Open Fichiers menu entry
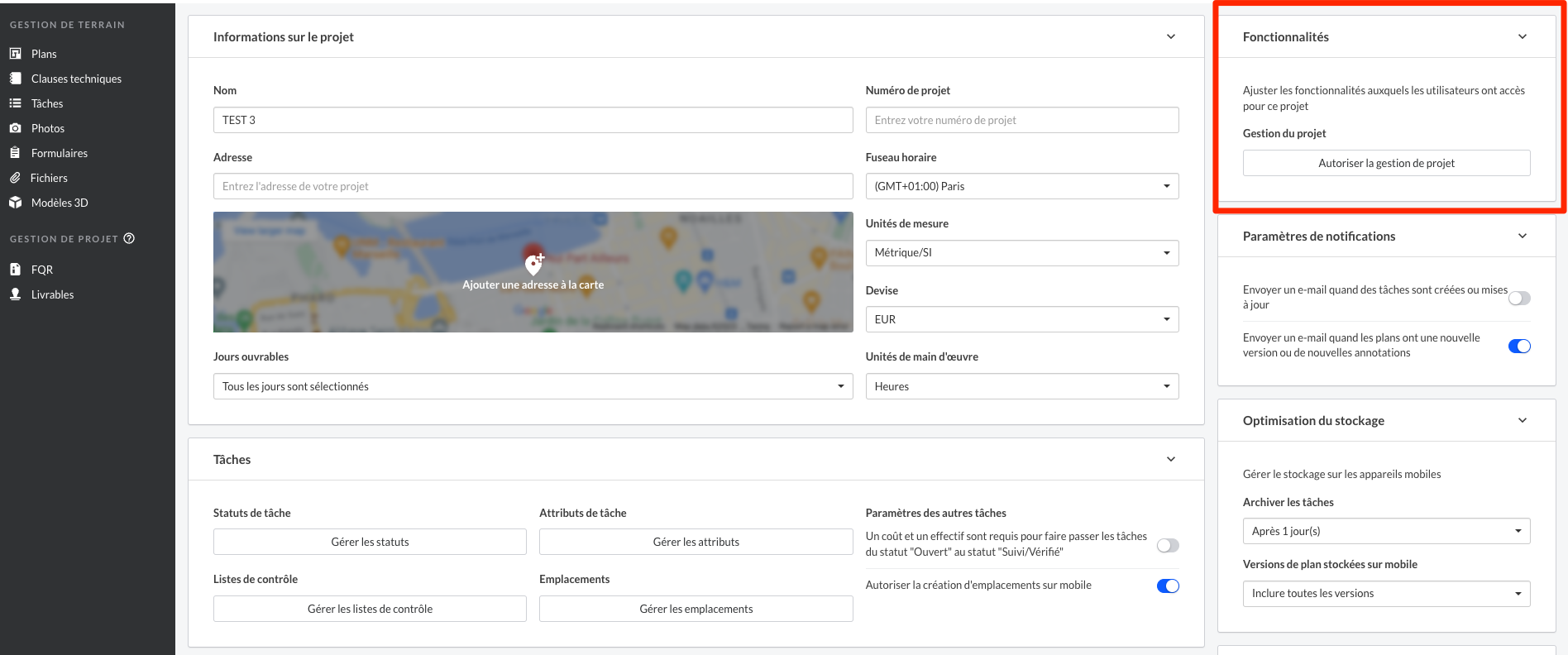 pyautogui.click(x=49, y=178)
